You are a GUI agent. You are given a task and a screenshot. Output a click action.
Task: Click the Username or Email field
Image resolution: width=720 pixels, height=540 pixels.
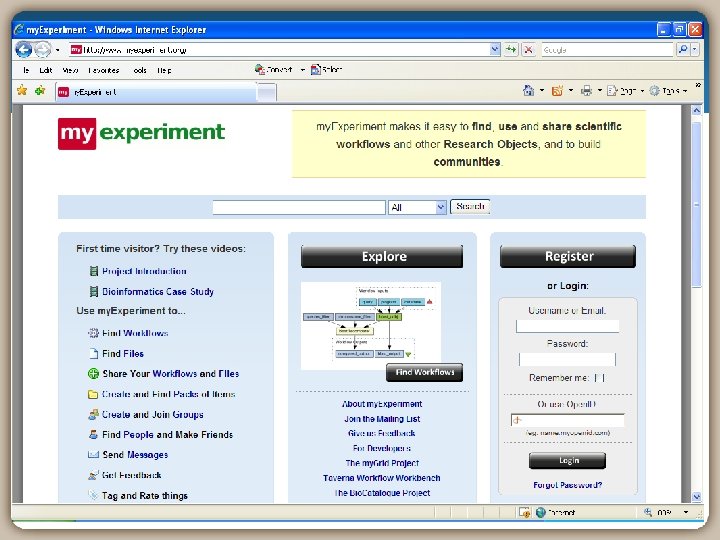[x=568, y=326]
